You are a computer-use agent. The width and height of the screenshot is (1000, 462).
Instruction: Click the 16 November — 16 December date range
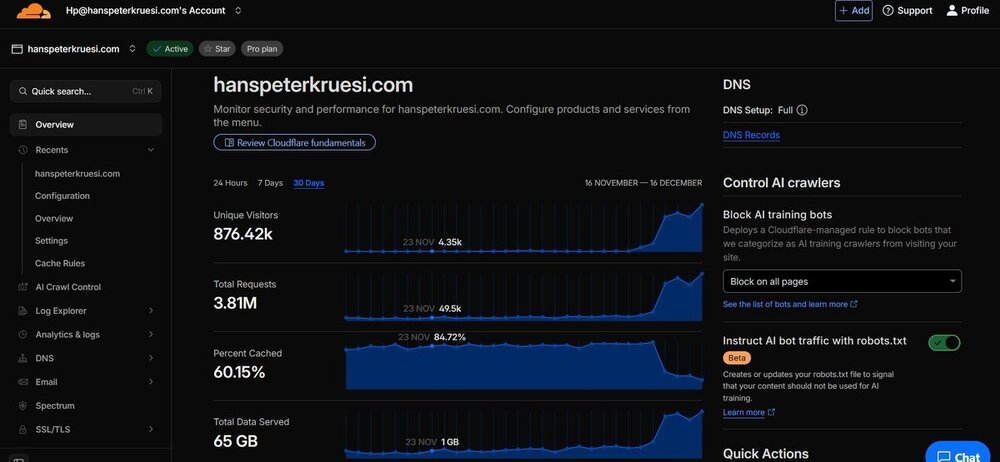[x=643, y=183]
